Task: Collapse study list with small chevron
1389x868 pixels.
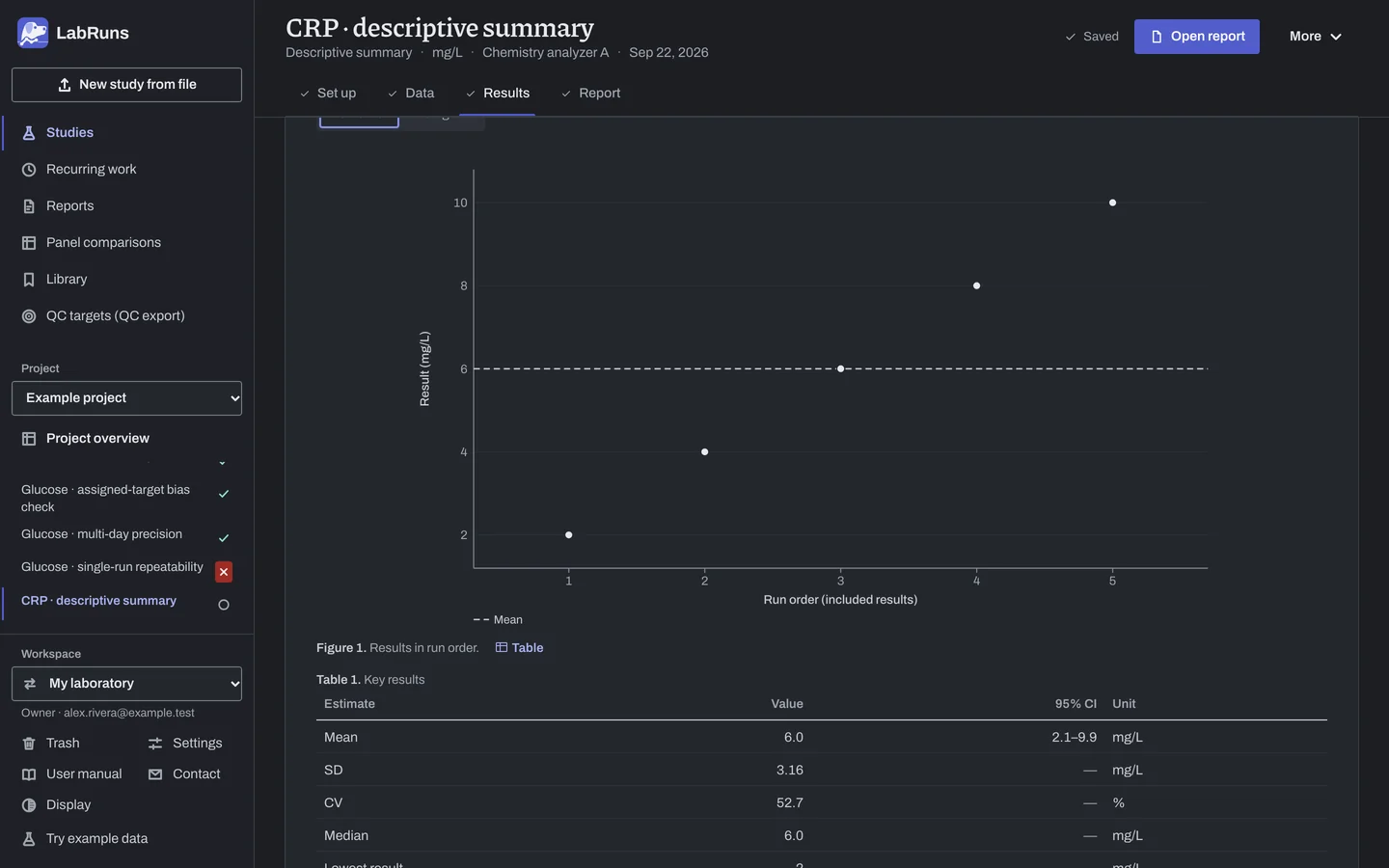Action: click(223, 463)
